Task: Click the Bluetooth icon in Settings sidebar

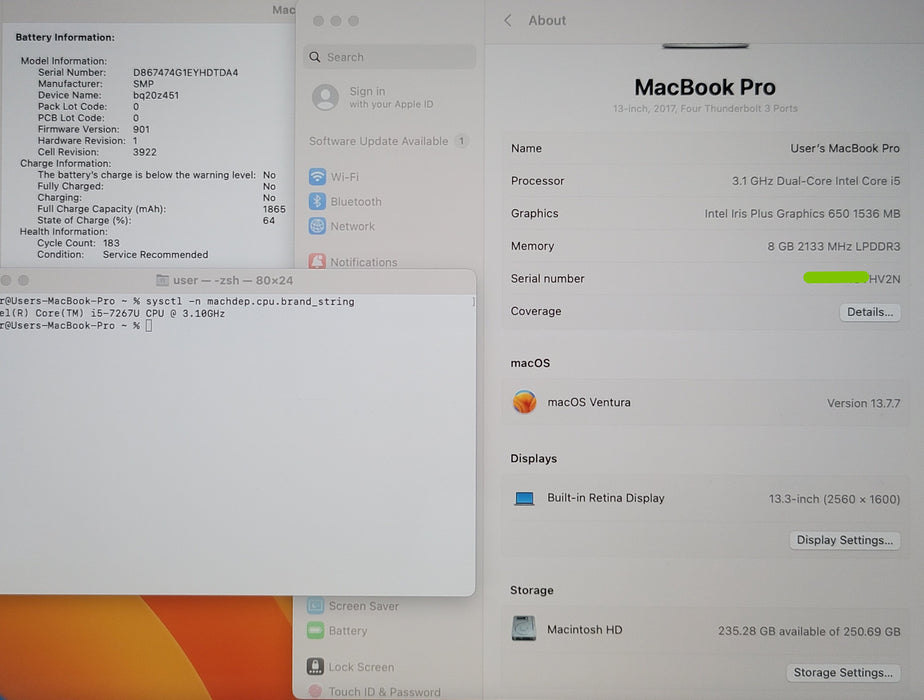Action: [317, 201]
